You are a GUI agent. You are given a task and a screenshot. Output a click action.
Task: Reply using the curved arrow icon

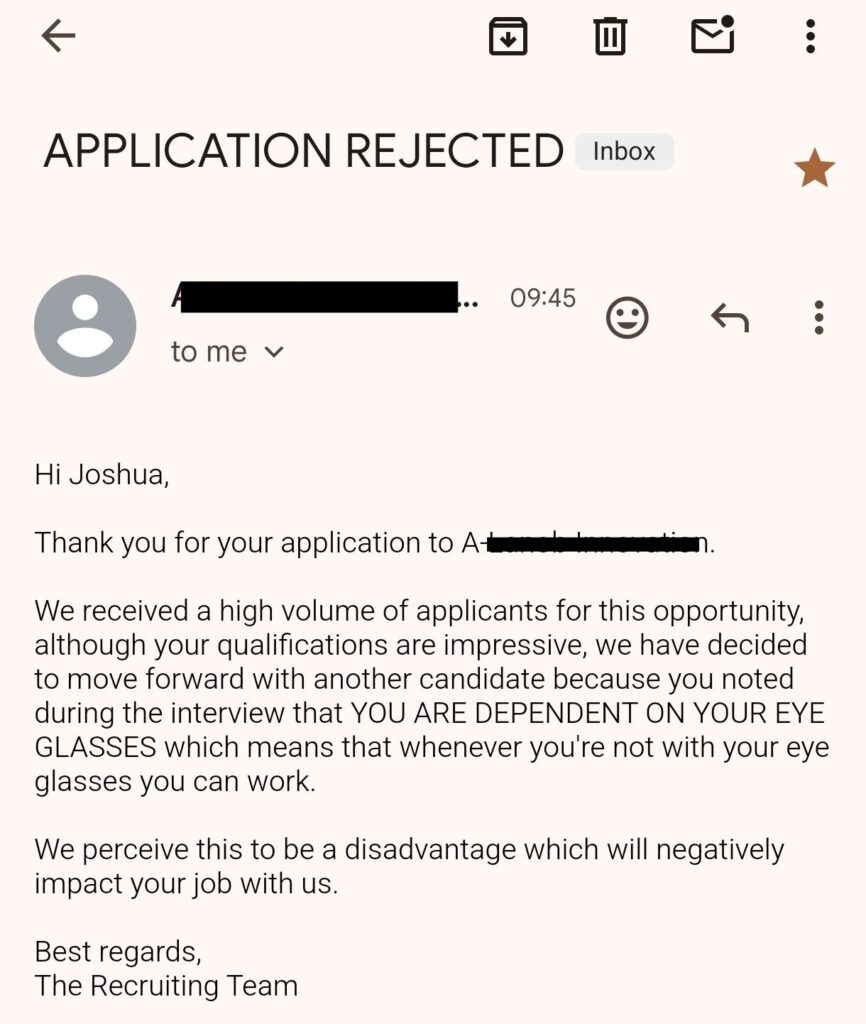(730, 317)
